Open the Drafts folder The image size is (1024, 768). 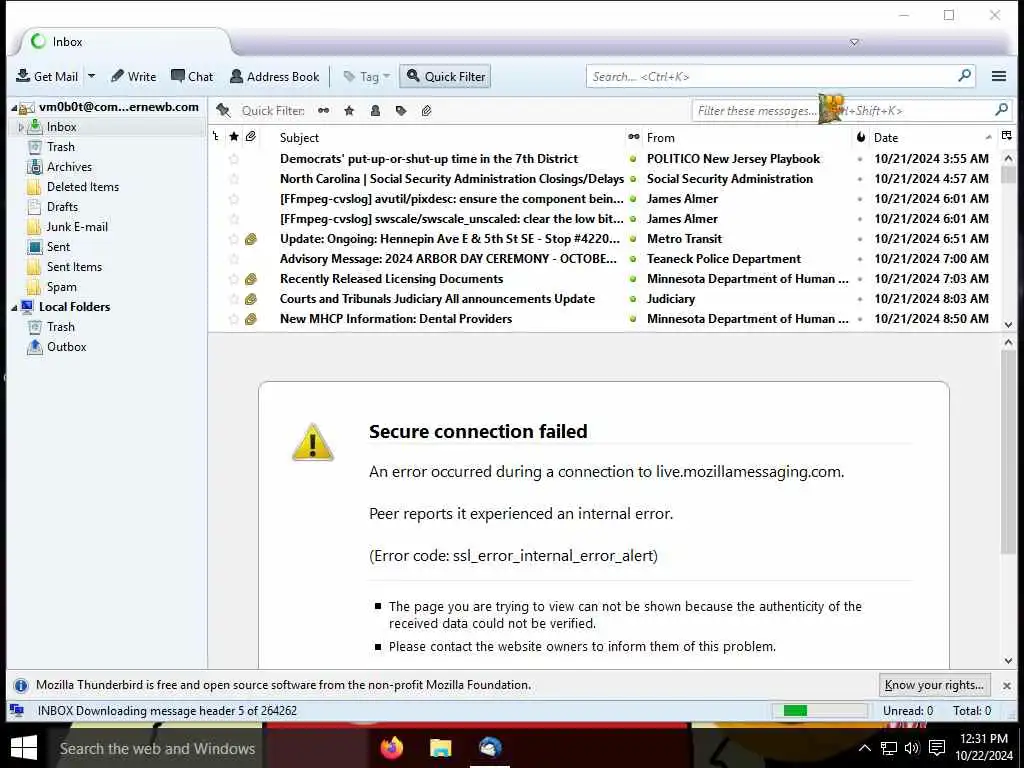[62, 206]
